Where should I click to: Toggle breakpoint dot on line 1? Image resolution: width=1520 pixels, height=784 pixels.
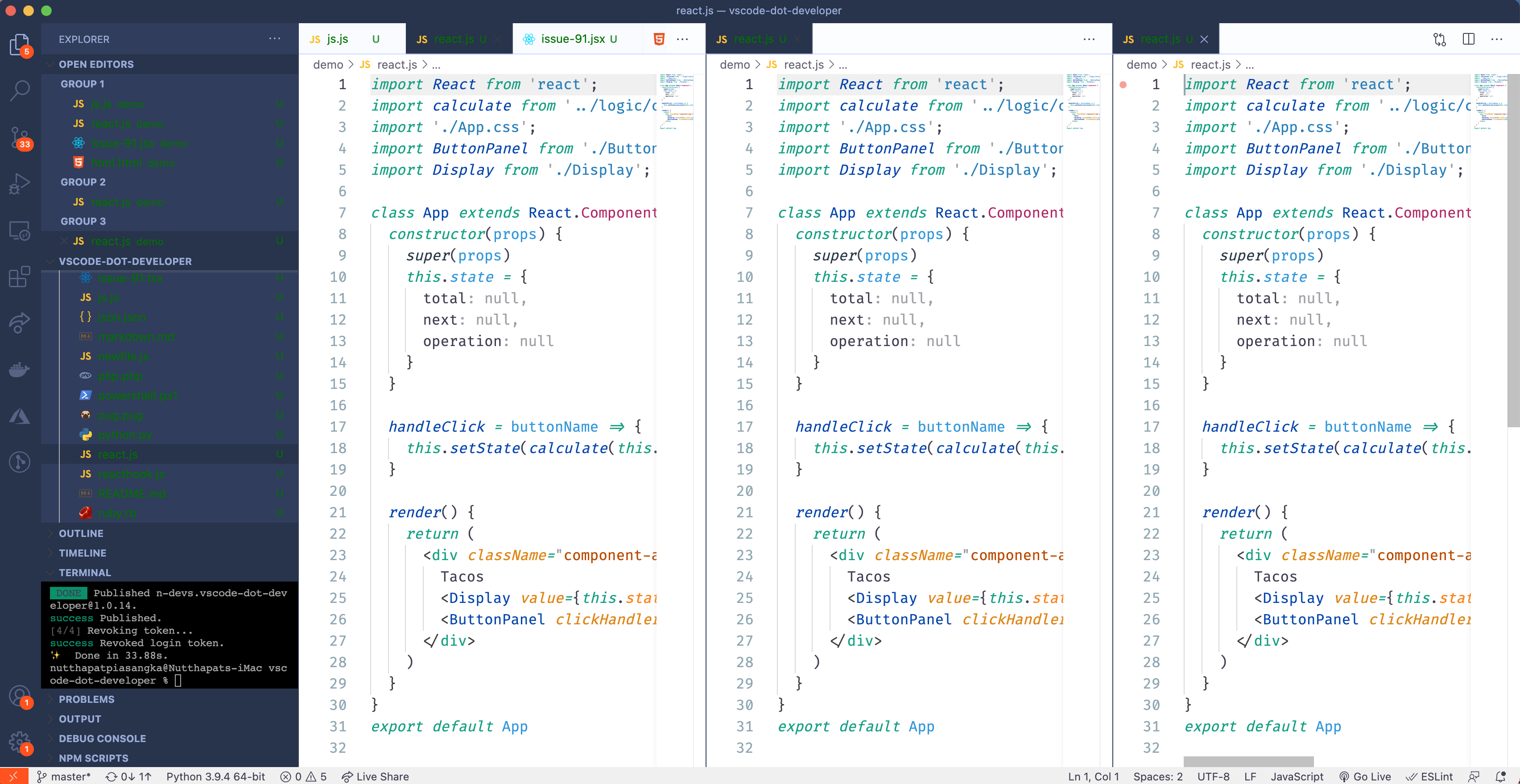[x=1123, y=84]
